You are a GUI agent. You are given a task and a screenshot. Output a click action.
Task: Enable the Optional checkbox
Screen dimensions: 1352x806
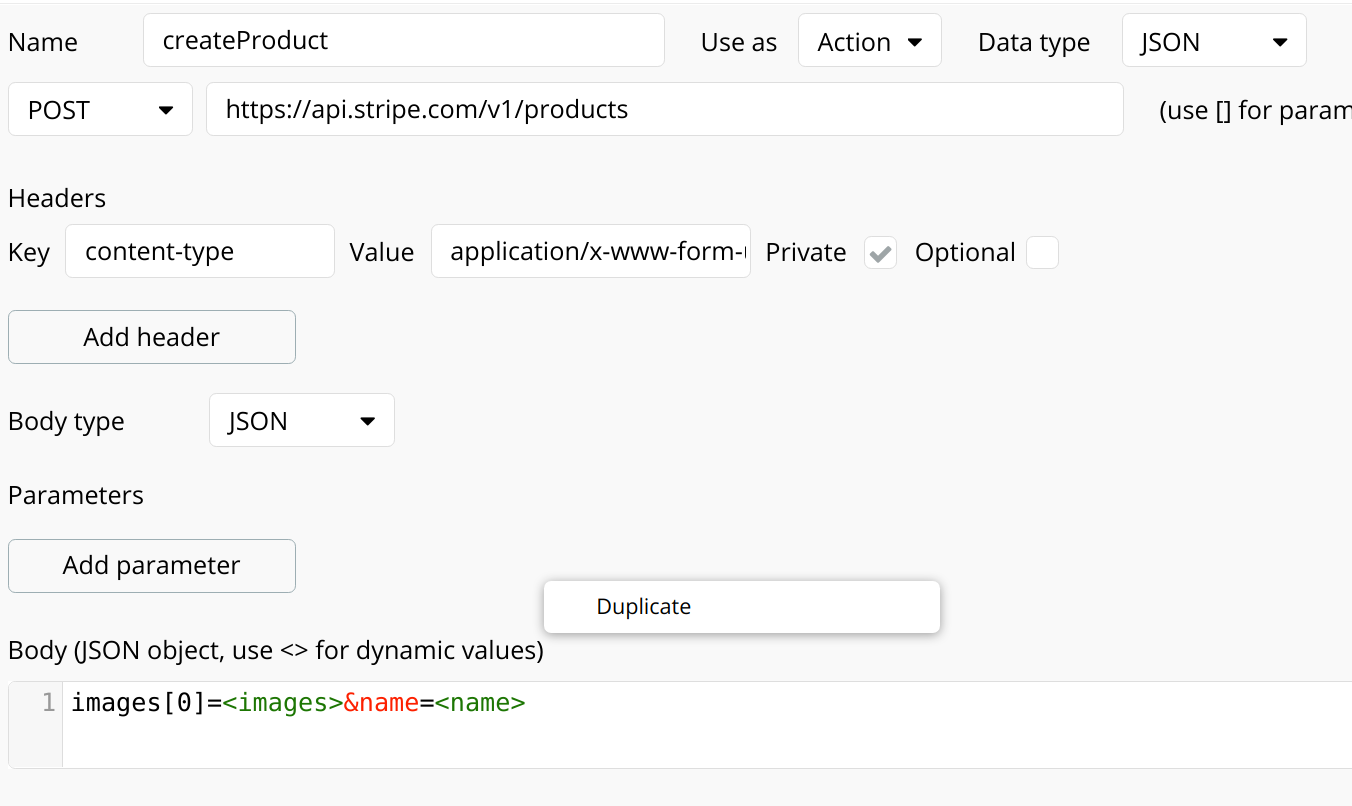click(1042, 253)
